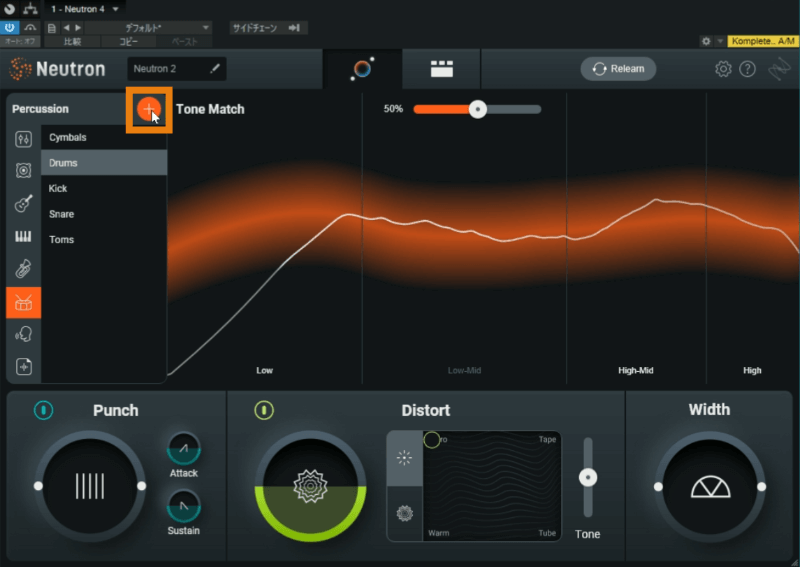The image size is (800, 567).
Task: Select Cymbals from the Percussion list
Action: point(104,137)
